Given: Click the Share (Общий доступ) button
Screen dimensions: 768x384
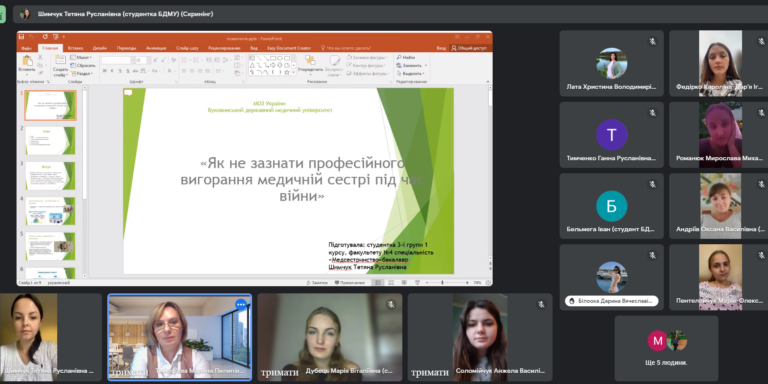Looking at the screenshot, I should [x=469, y=48].
